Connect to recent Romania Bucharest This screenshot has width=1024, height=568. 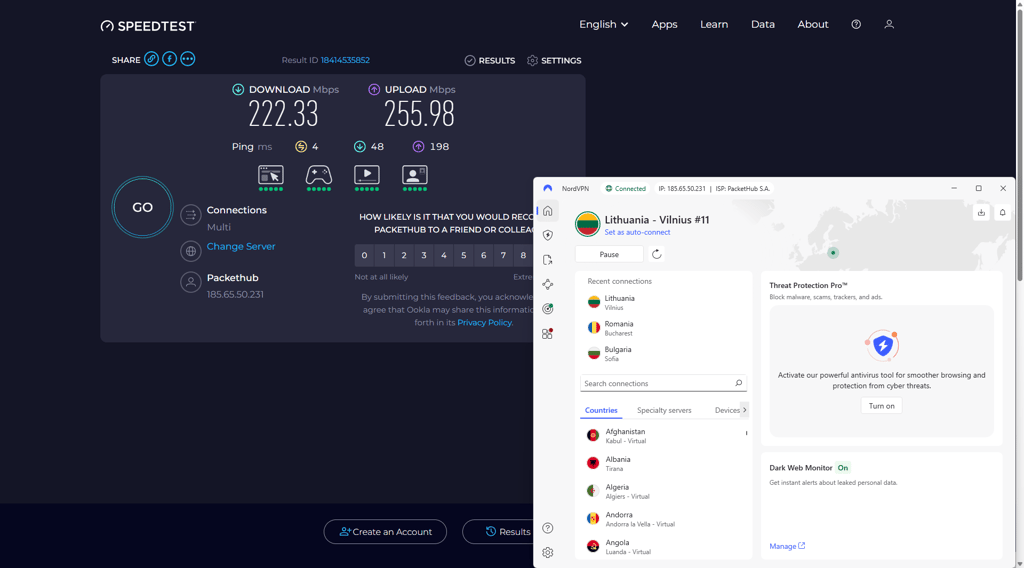(x=663, y=328)
